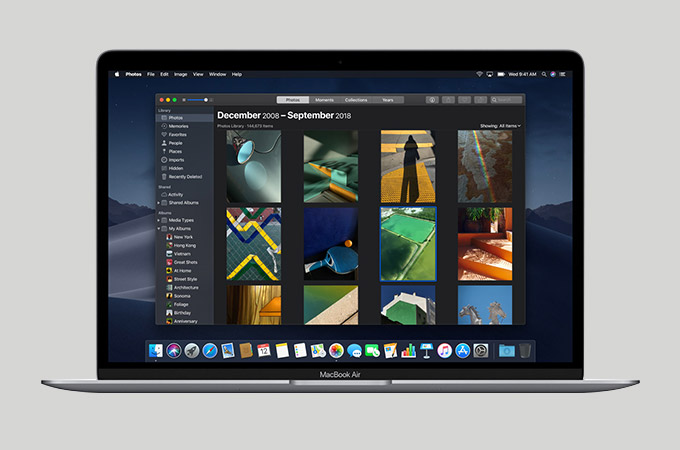The width and height of the screenshot is (680, 450).
Task: Select the Great Shots album
Action: click(x=182, y=262)
